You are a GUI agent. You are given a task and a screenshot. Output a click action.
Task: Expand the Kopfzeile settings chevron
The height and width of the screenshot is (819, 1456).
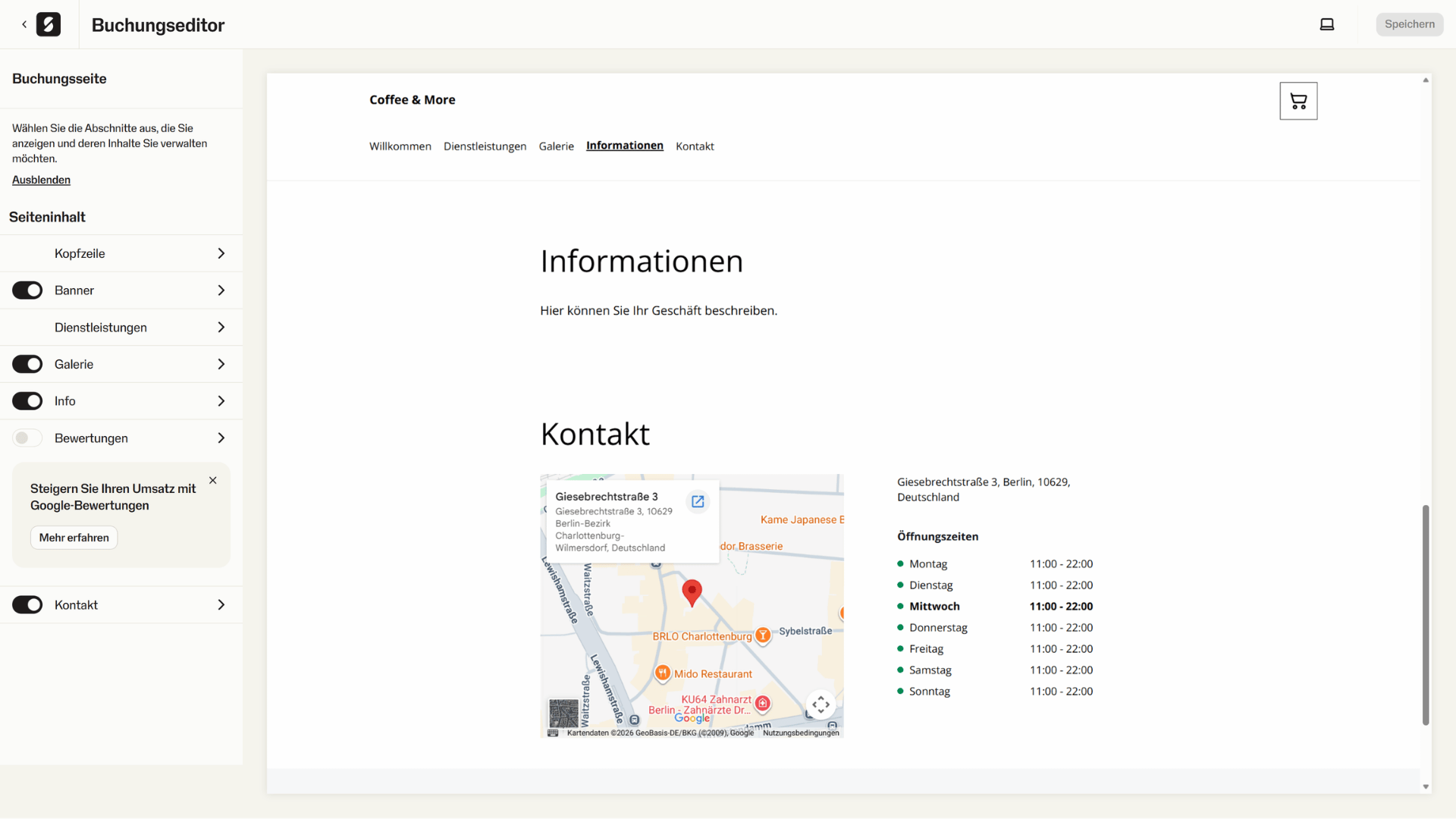[221, 253]
